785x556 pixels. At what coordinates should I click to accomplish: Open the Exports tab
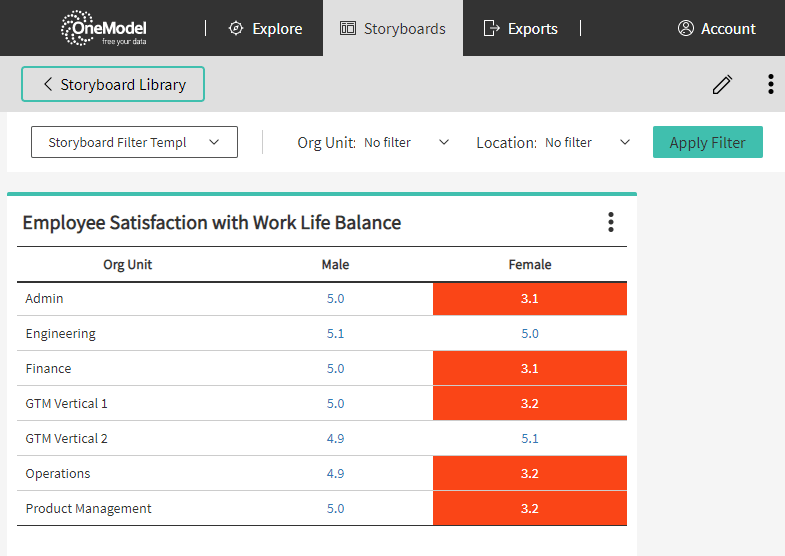pyautogui.click(x=520, y=29)
